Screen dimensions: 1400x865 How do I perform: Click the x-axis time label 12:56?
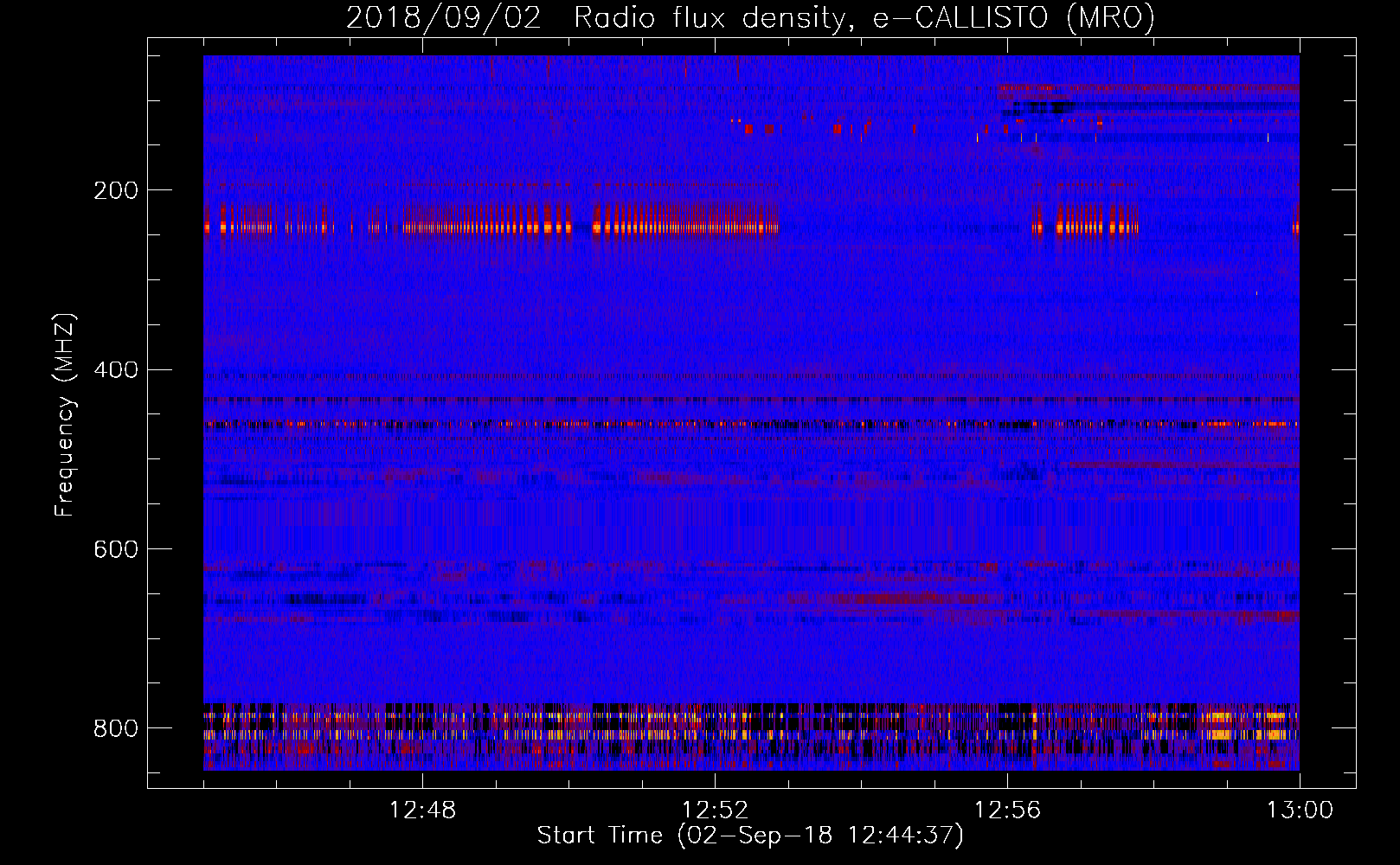pyautogui.click(x=1007, y=811)
